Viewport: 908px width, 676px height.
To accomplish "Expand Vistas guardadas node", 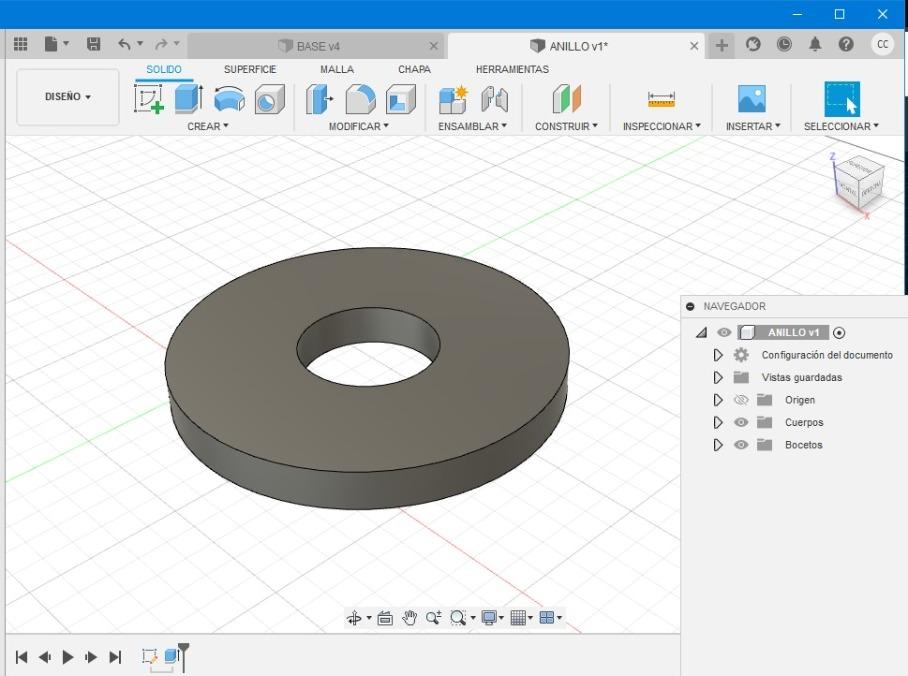I will [x=718, y=378].
